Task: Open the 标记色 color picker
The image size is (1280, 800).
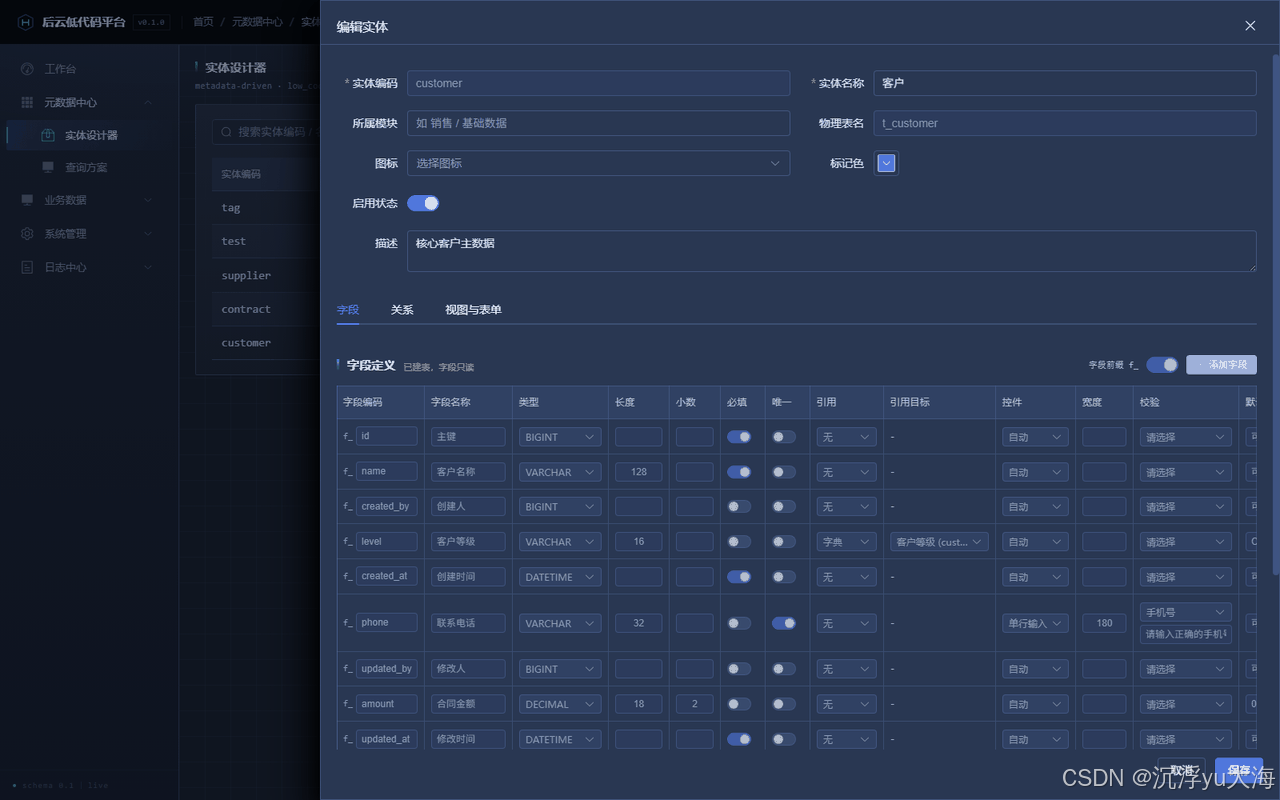Action: (x=886, y=163)
